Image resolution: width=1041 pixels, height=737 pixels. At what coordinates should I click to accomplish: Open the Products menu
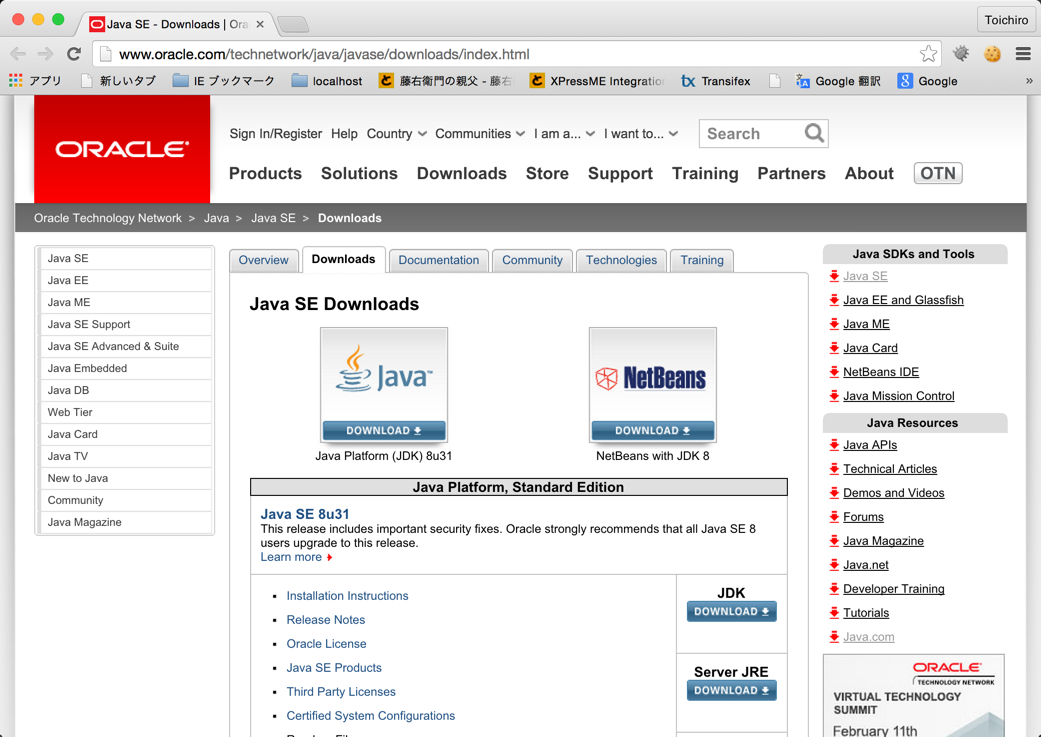[266, 173]
